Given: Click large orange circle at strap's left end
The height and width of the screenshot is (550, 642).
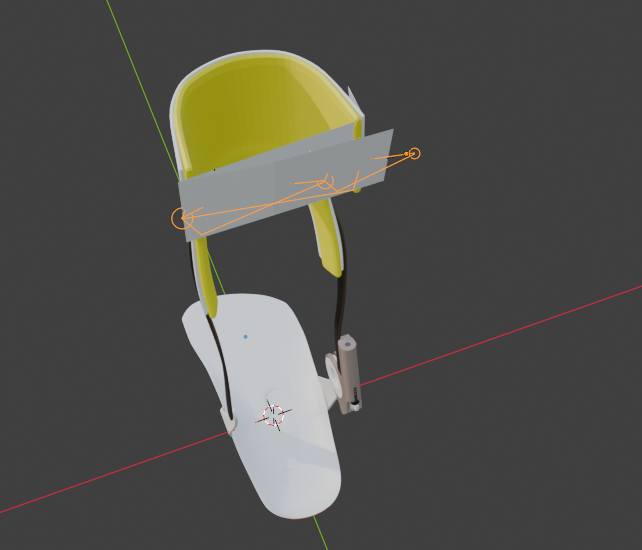Looking at the screenshot, I should tap(182, 218).
